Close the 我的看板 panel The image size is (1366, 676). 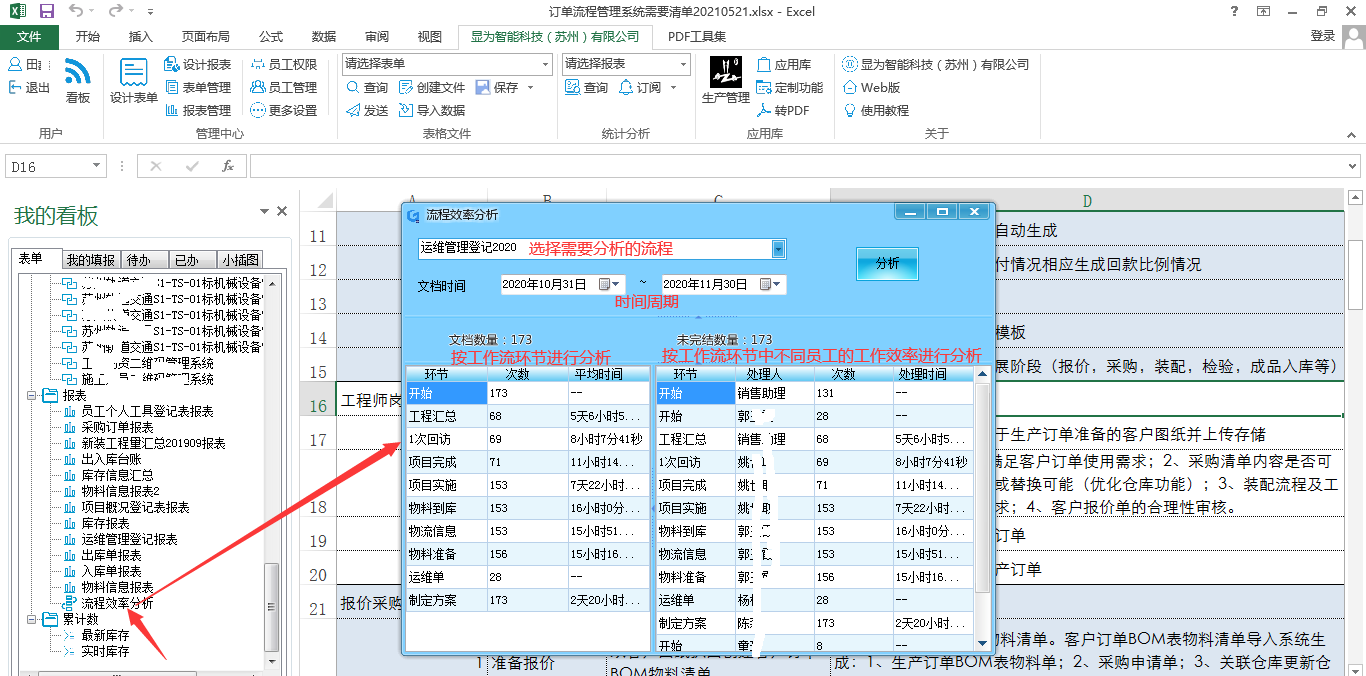(x=282, y=211)
